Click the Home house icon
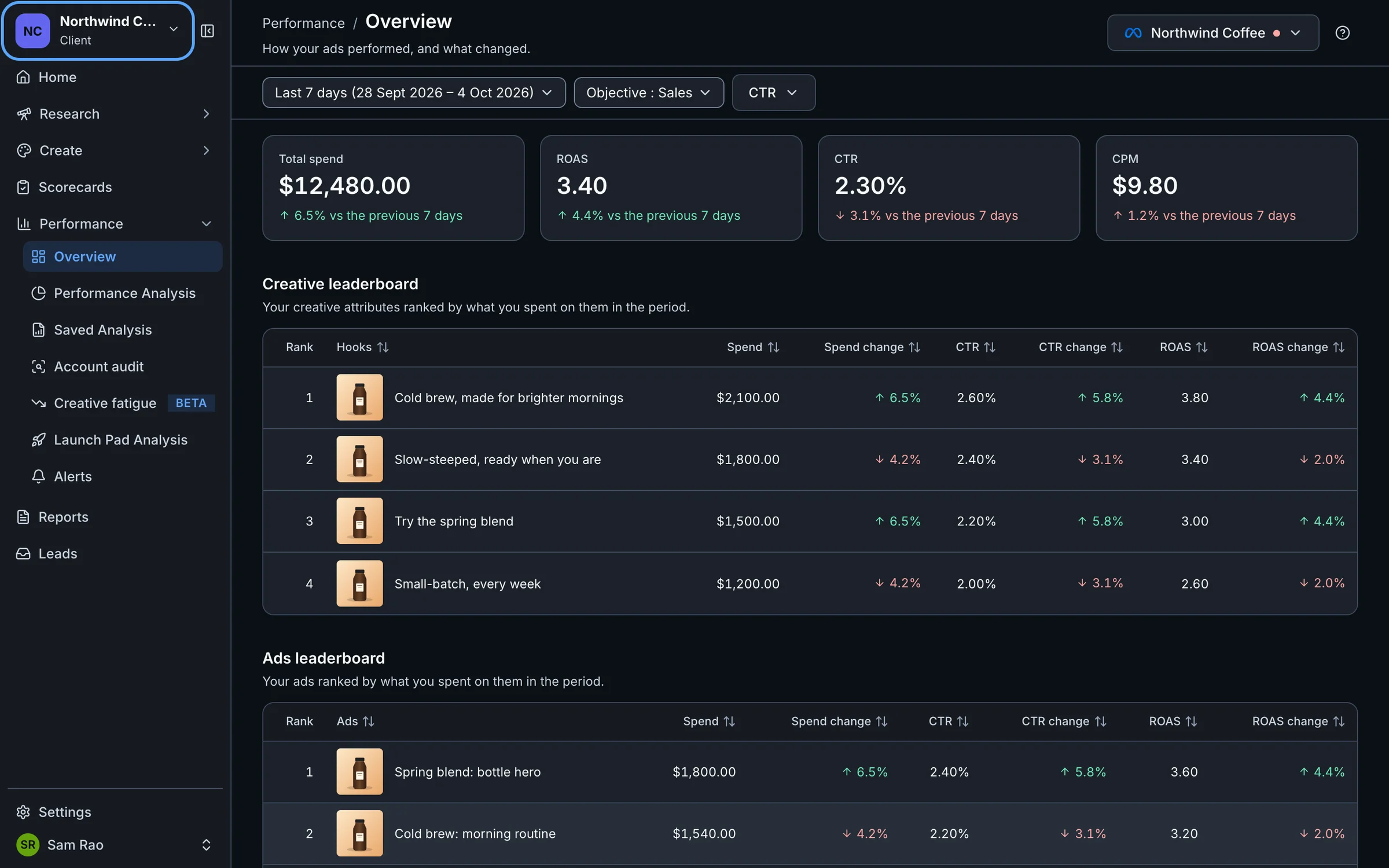This screenshot has height=868, width=1389. (x=23, y=77)
